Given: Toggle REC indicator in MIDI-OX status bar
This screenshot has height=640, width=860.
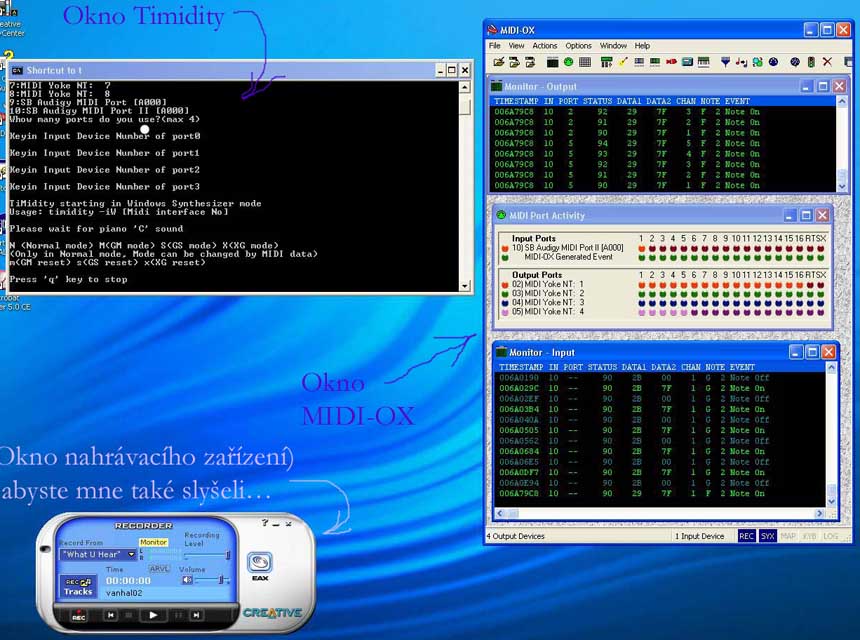Looking at the screenshot, I should (x=746, y=536).
